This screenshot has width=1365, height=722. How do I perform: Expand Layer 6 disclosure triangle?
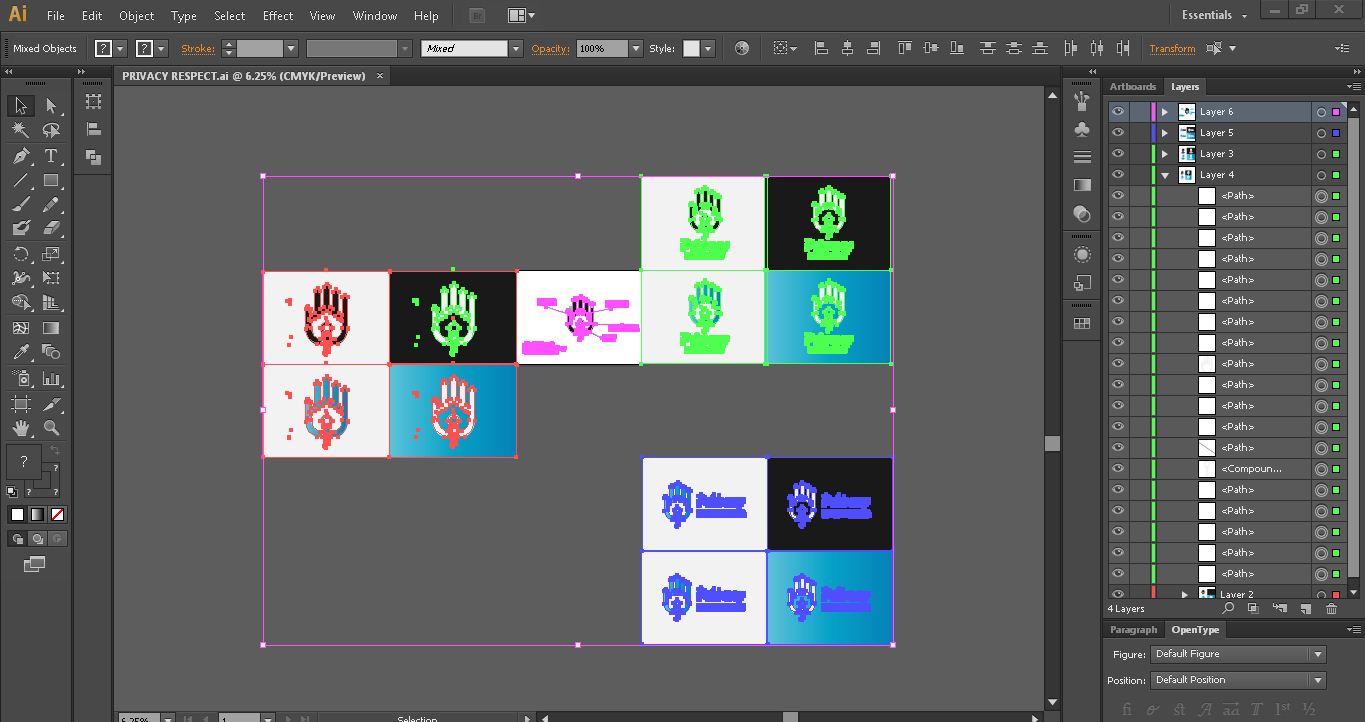point(1165,112)
